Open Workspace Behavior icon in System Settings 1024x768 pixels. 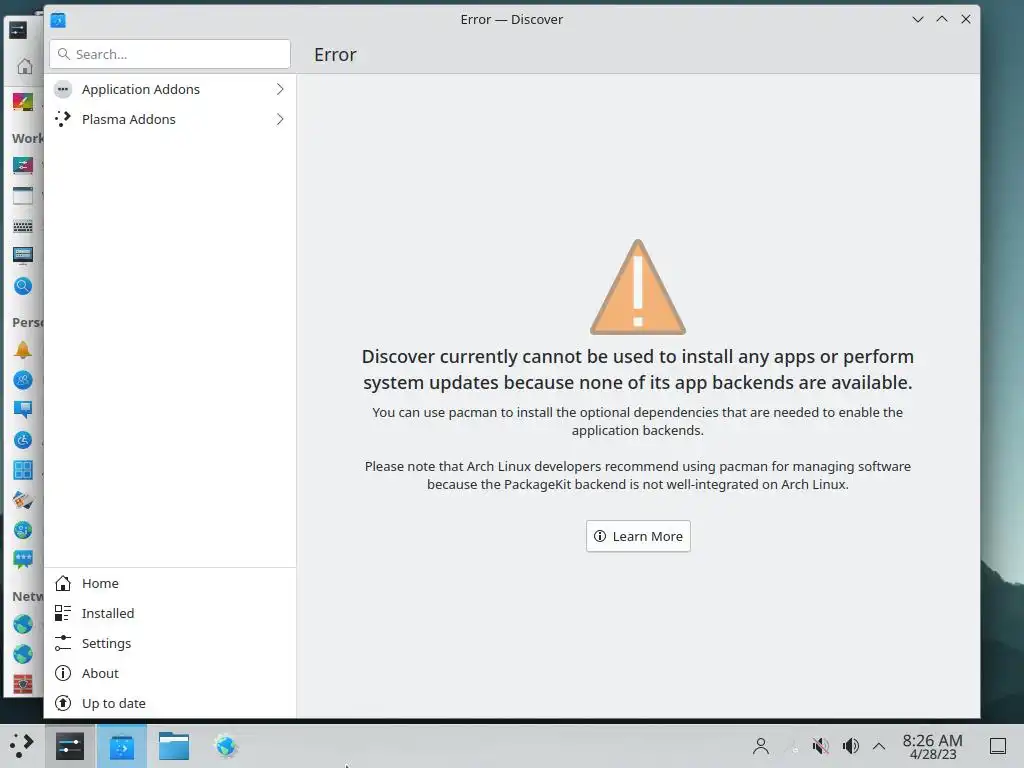click(x=23, y=165)
